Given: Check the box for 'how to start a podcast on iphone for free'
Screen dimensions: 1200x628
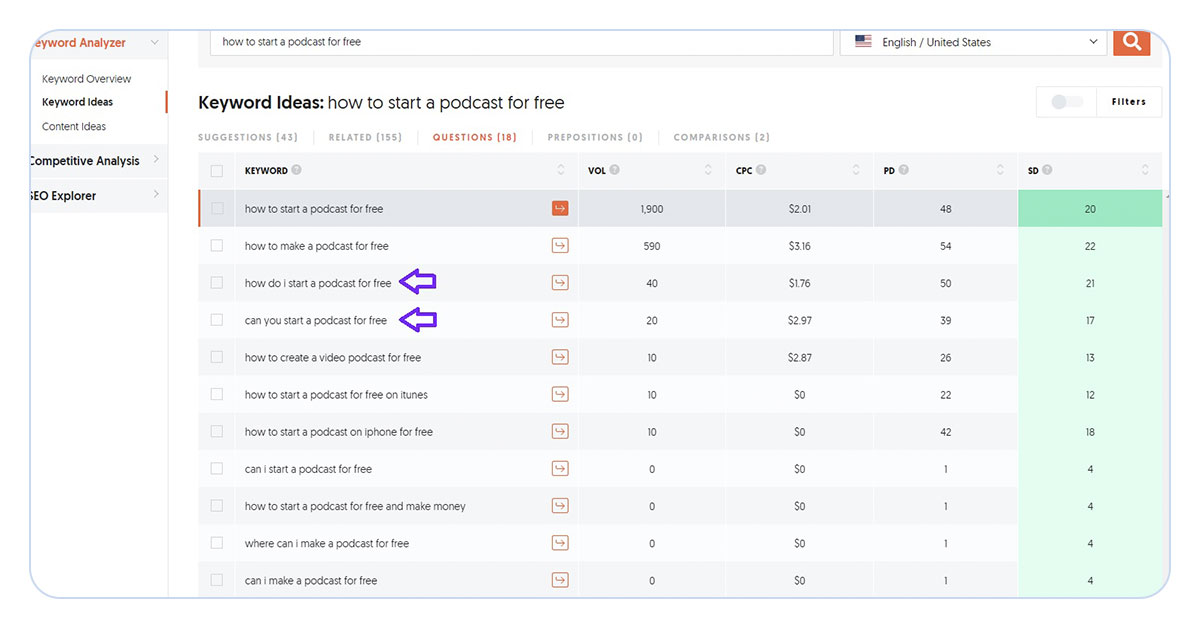Looking at the screenshot, I should tap(217, 431).
